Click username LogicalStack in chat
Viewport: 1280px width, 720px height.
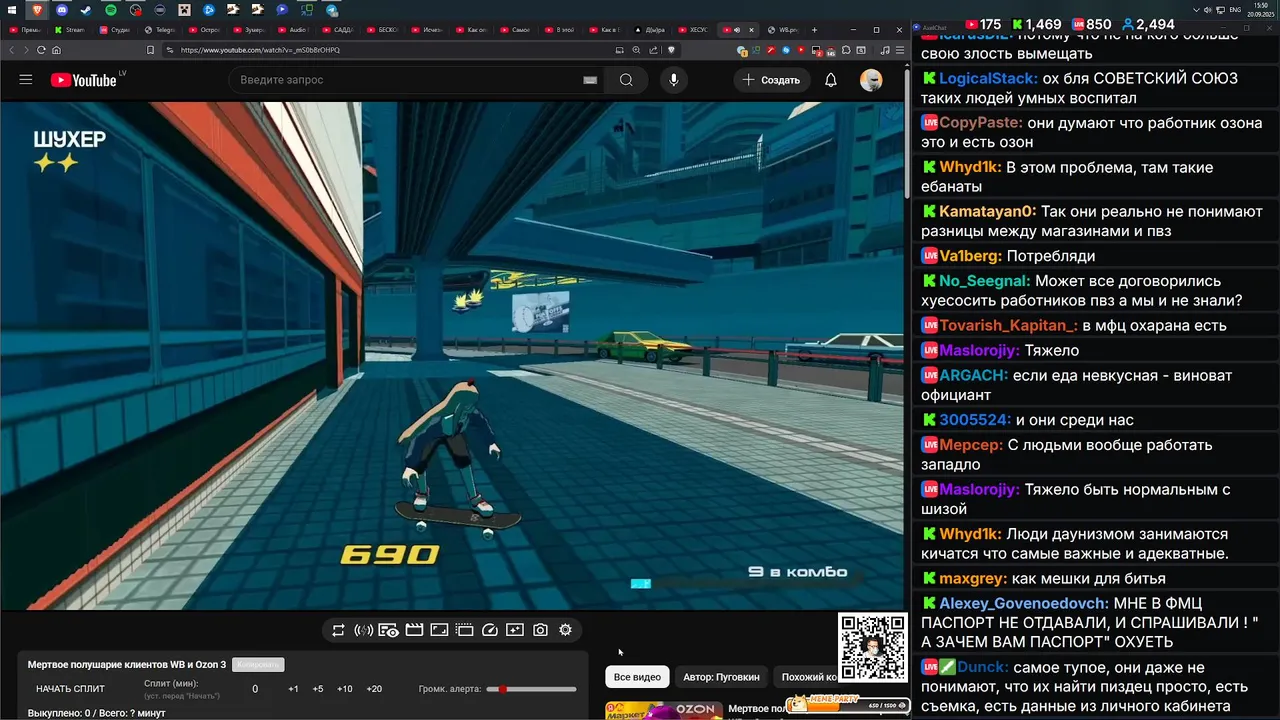tap(988, 78)
